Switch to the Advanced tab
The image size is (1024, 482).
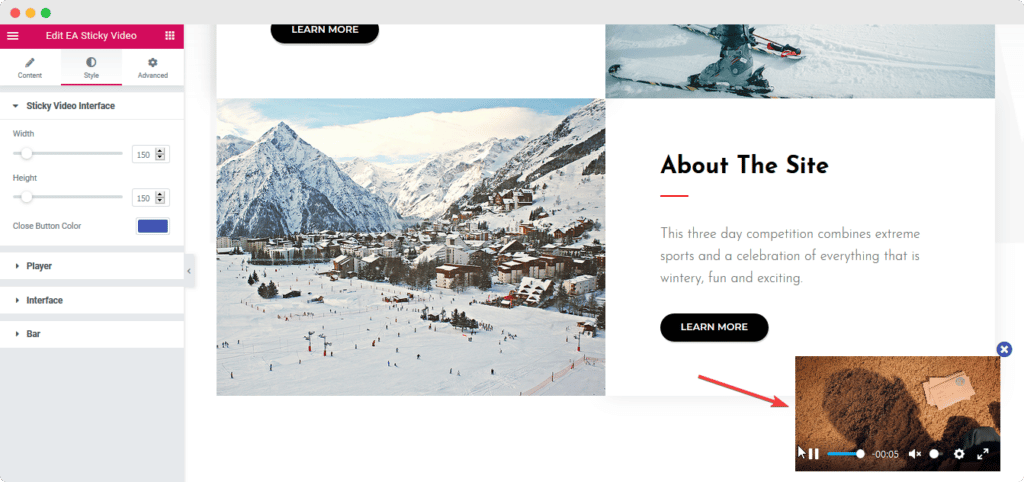pos(153,68)
